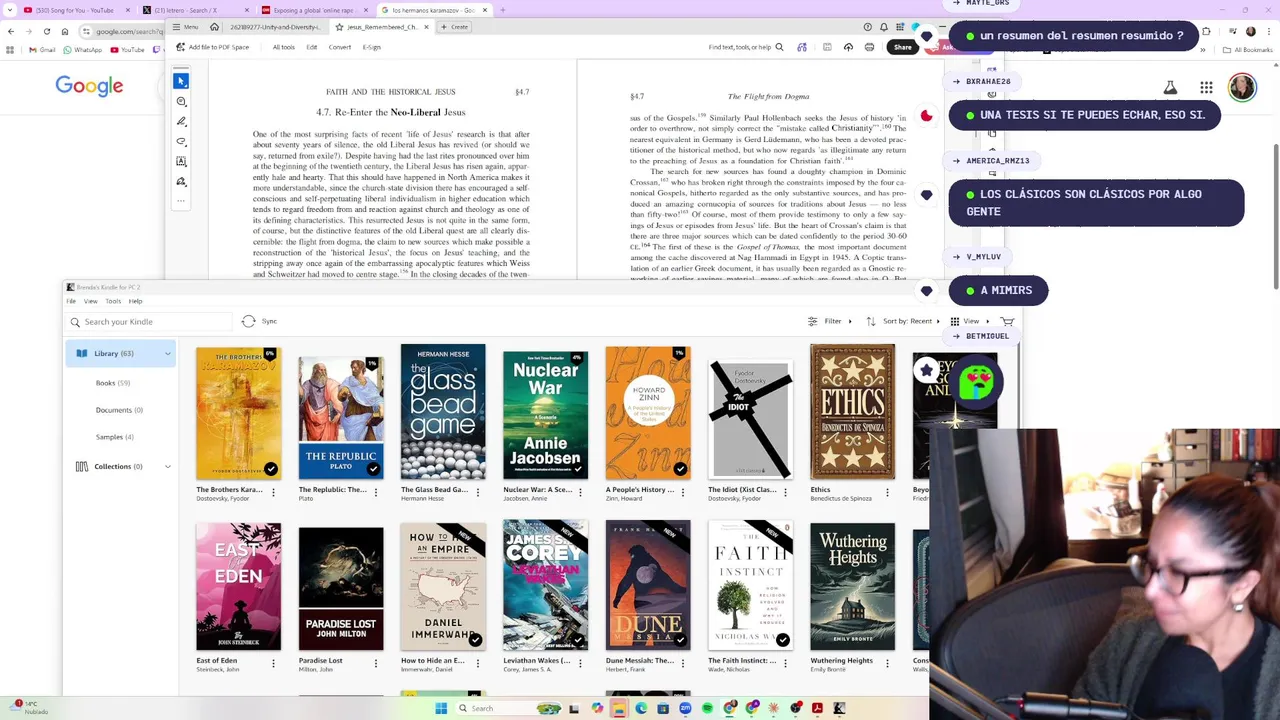The image size is (1280, 720).
Task: Open the Windows Start button
Action: click(x=441, y=708)
